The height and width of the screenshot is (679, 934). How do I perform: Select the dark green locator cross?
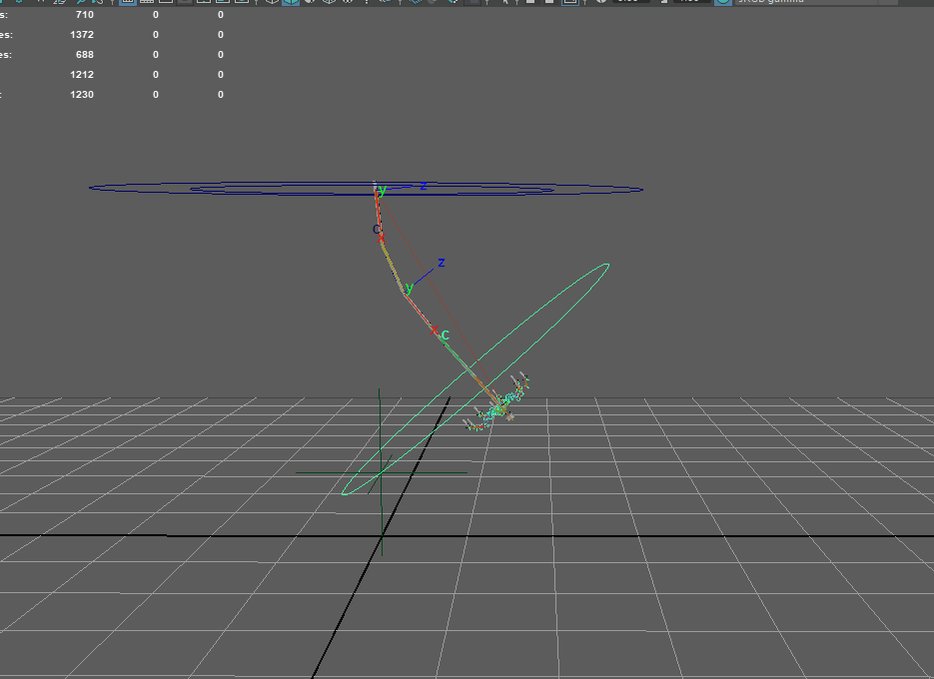coord(381,472)
